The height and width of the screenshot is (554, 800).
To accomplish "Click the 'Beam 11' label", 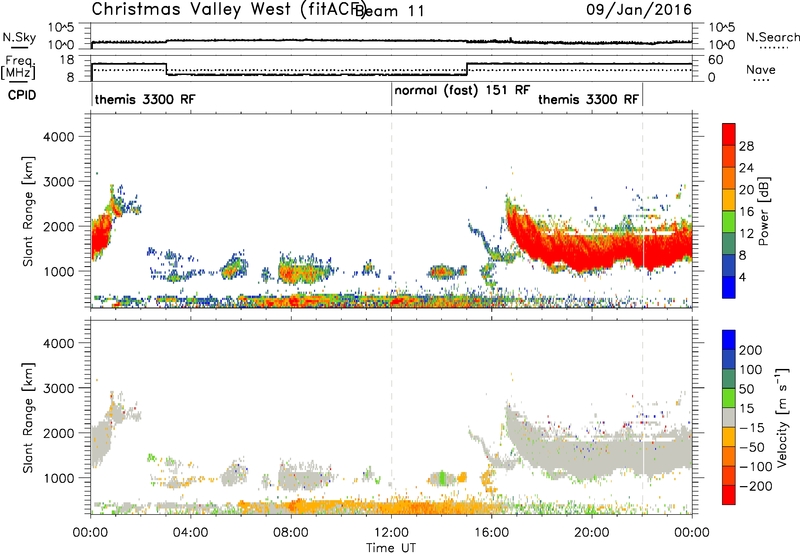I will pyautogui.click(x=390, y=11).
